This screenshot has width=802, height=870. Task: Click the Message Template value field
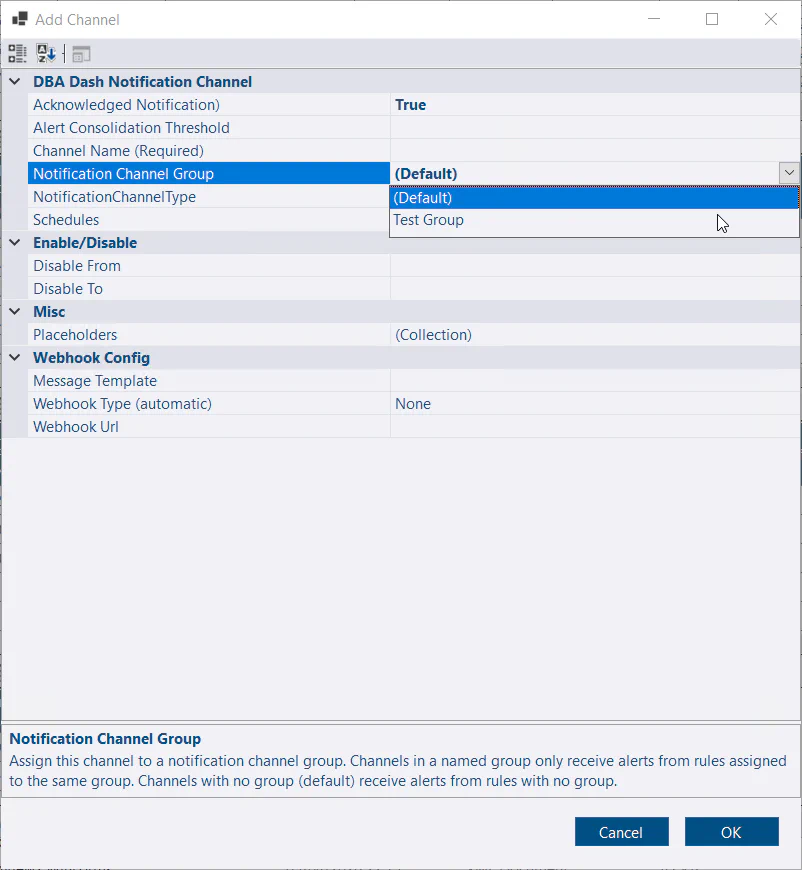click(594, 381)
